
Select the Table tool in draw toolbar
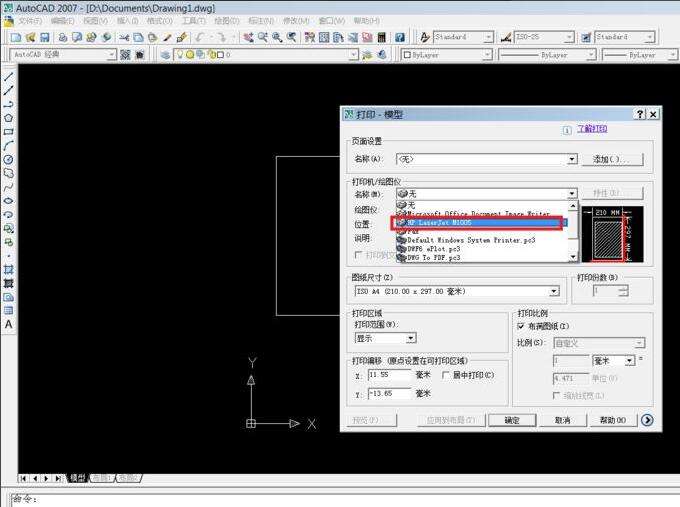[8, 311]
